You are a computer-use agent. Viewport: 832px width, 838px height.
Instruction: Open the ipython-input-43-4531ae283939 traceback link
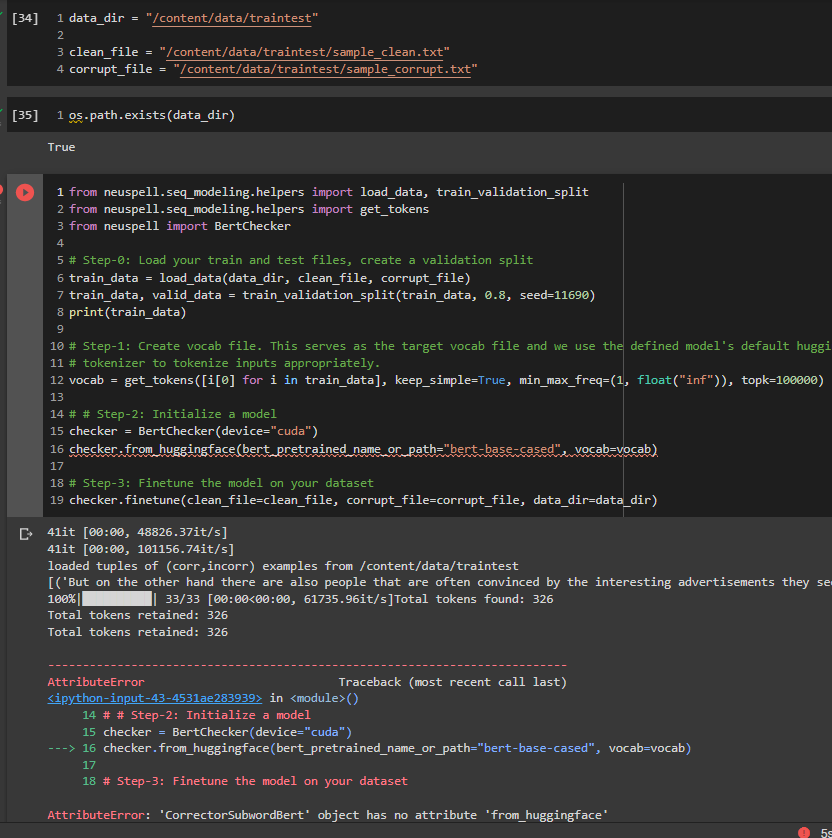155,699
